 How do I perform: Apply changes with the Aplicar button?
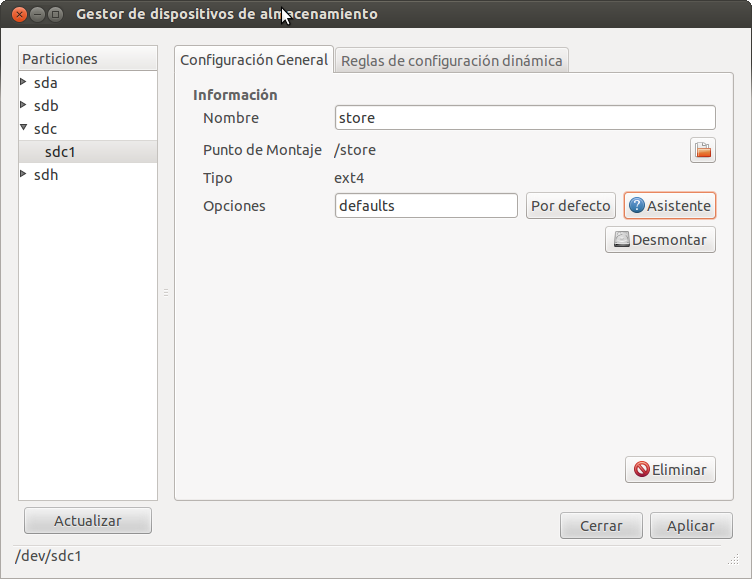[x=691, y=526]
